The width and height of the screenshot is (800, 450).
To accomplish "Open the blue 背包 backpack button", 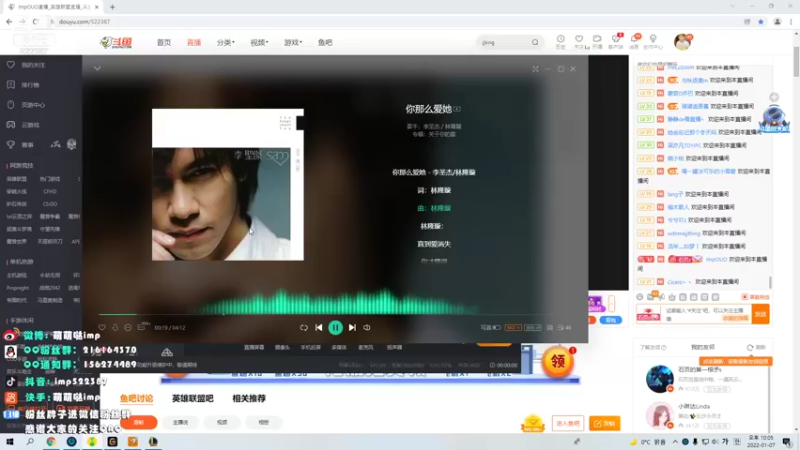I will point(611,320).
